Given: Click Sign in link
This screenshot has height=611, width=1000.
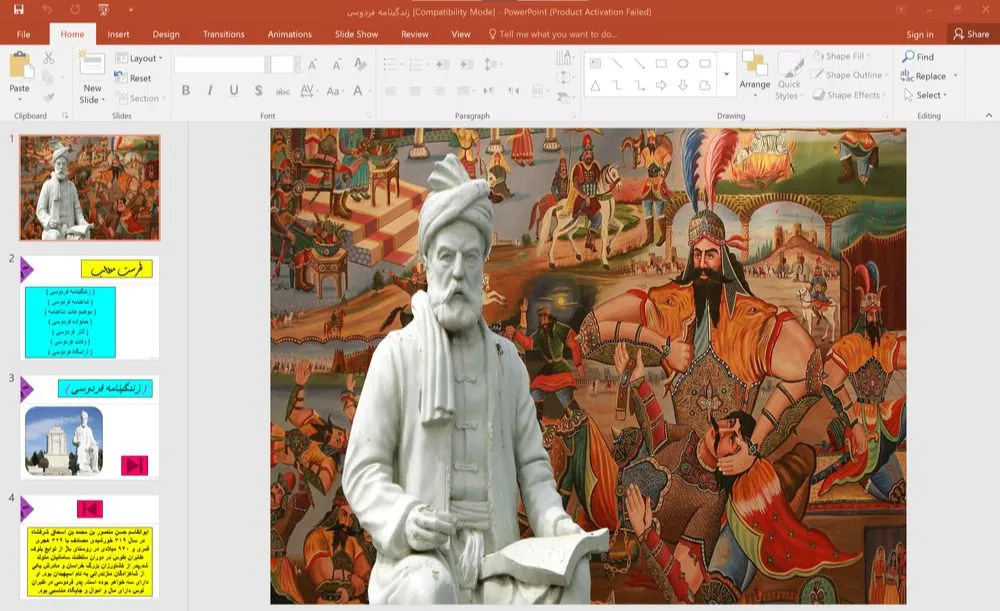Looking at the screenshot, I should tap(919, 34).
